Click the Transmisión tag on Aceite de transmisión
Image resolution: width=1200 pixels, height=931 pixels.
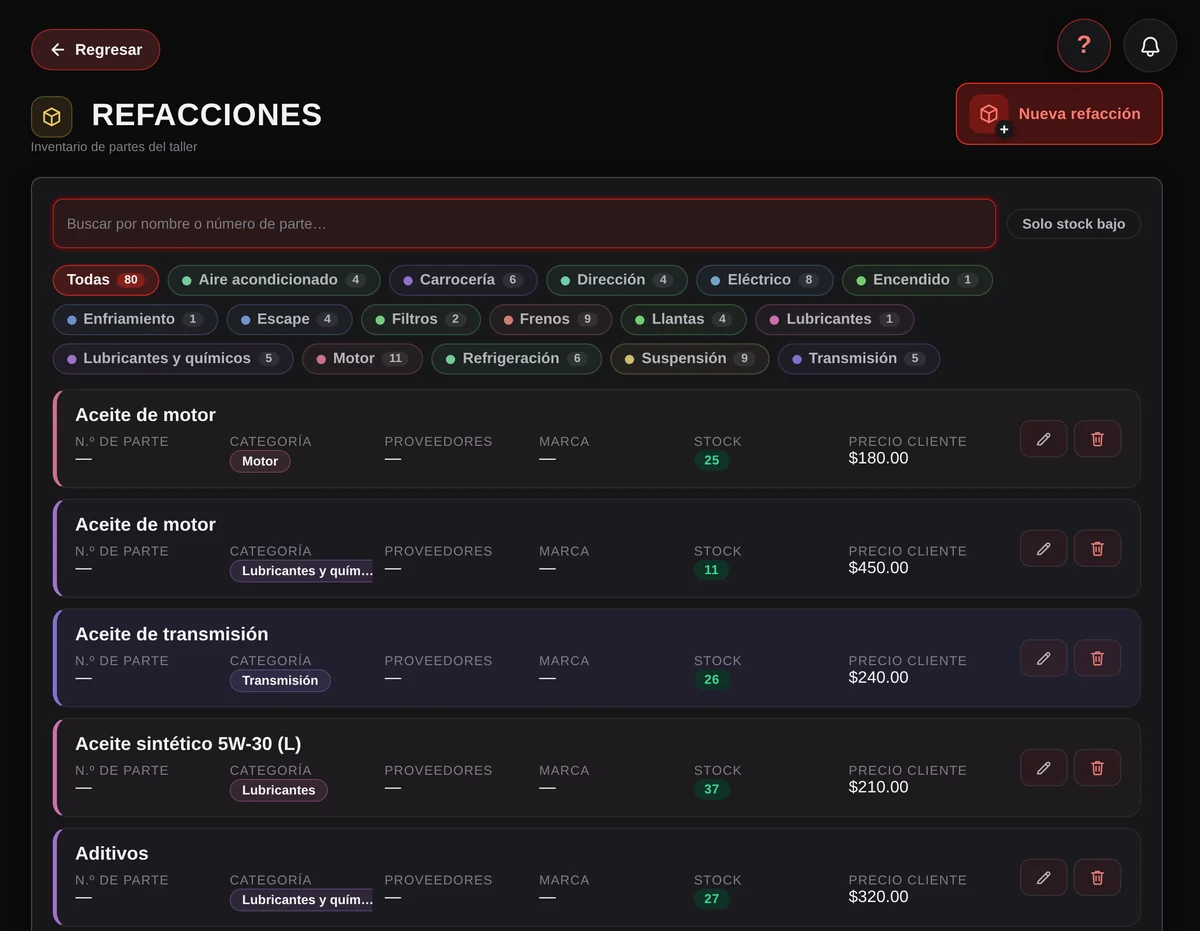280,681
